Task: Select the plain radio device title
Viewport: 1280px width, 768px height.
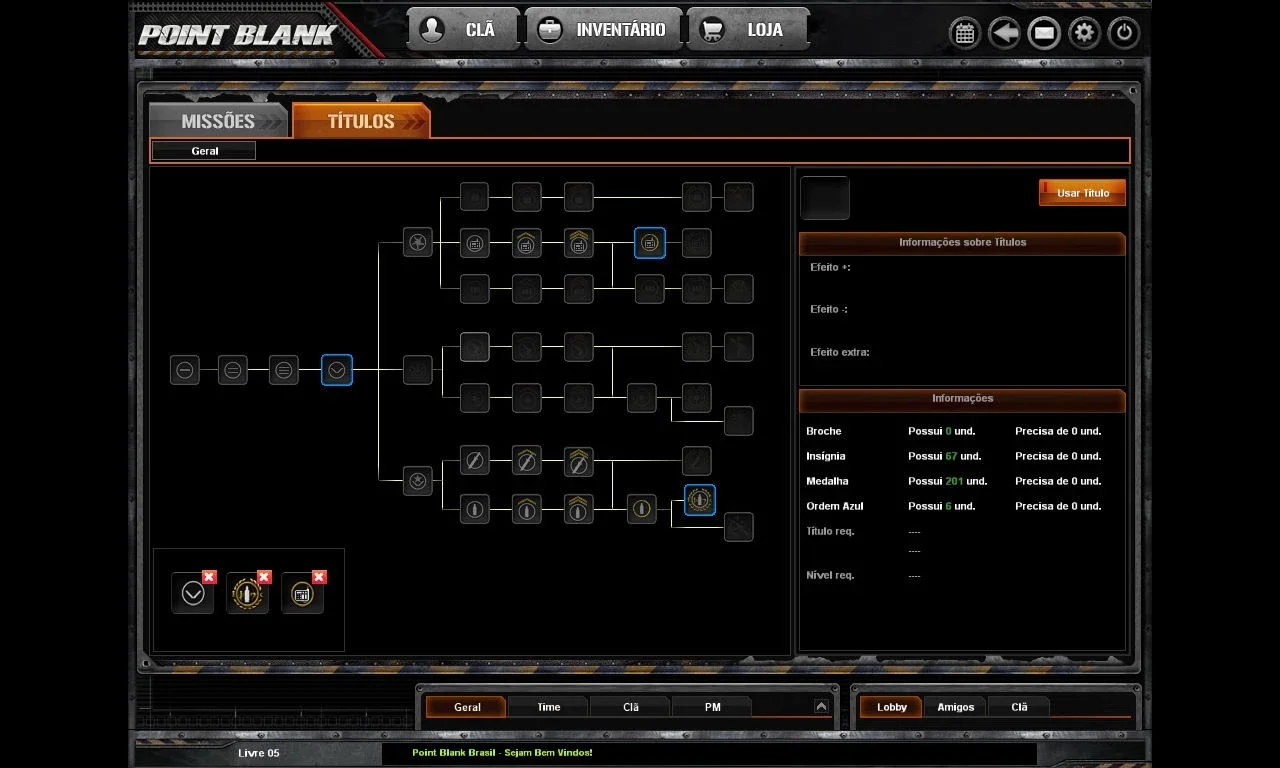Action: [x=475, y=242]
